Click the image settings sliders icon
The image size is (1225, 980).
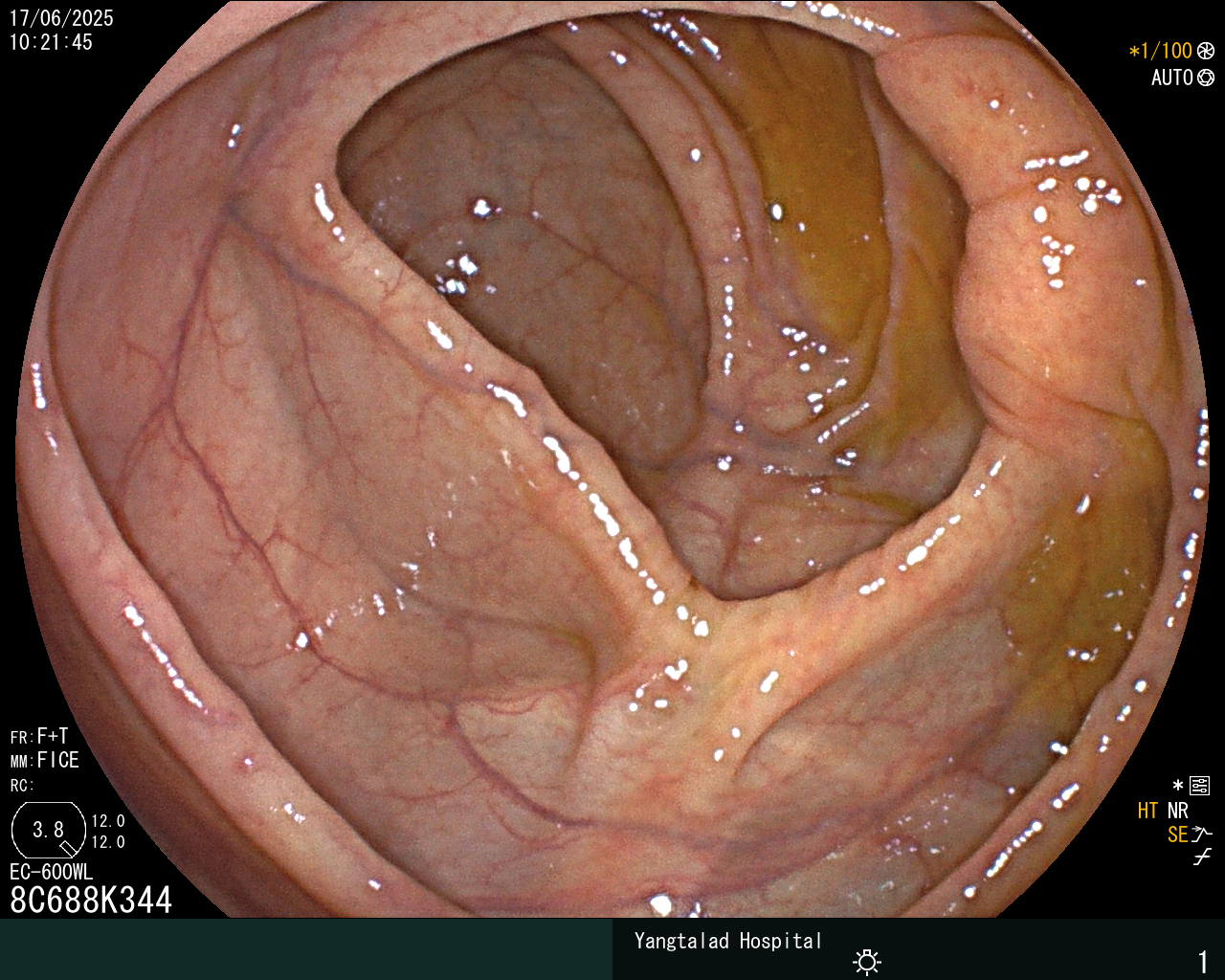point(1199,787)
